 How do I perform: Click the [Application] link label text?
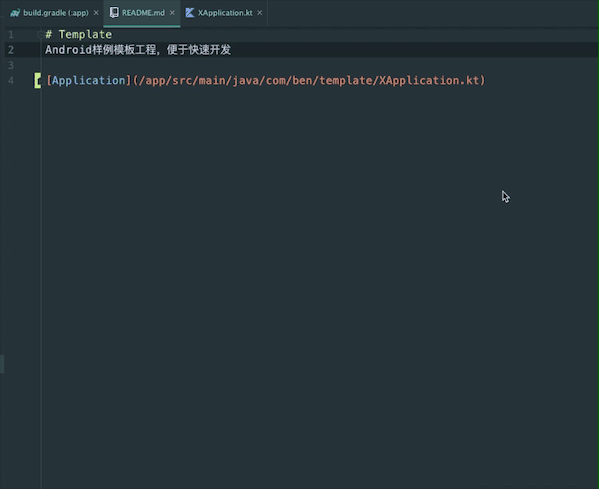pyautogui.click(x=89, y=80)
